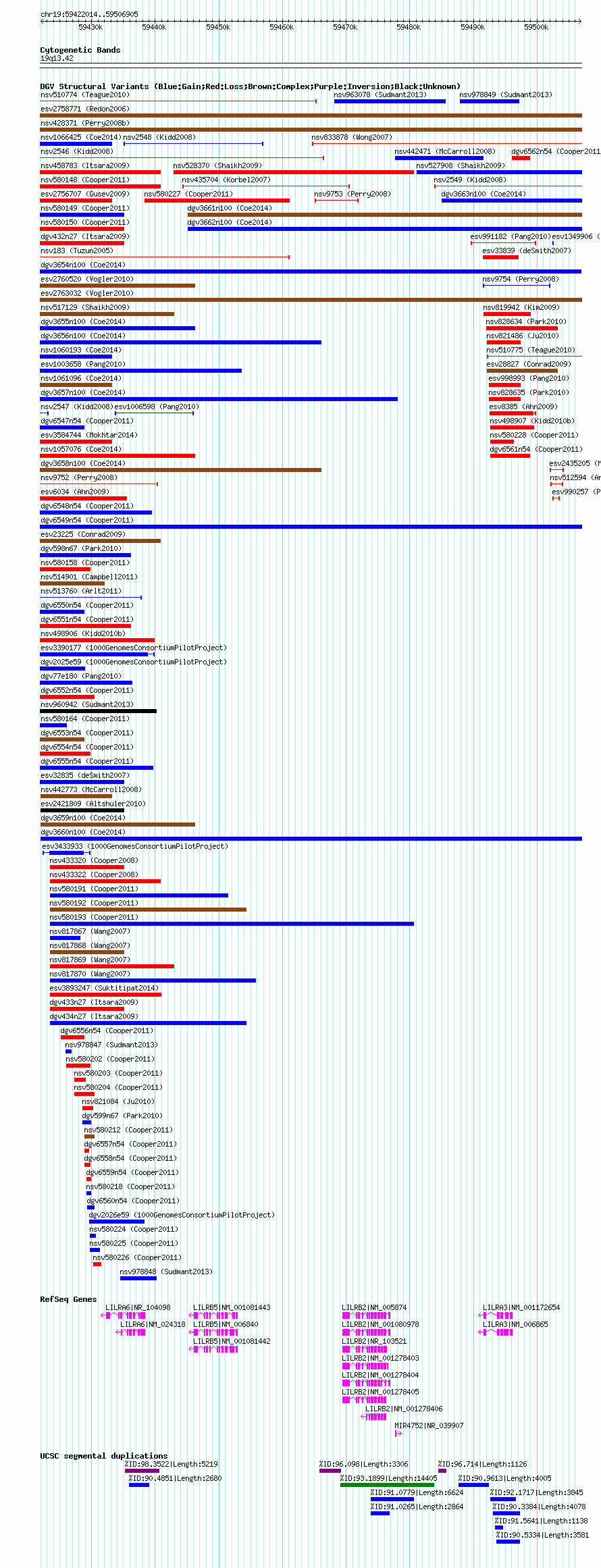Open dgv3663n100 (Coe2014) variant
The image size is (601, 1568).
[x=484, y=194]
